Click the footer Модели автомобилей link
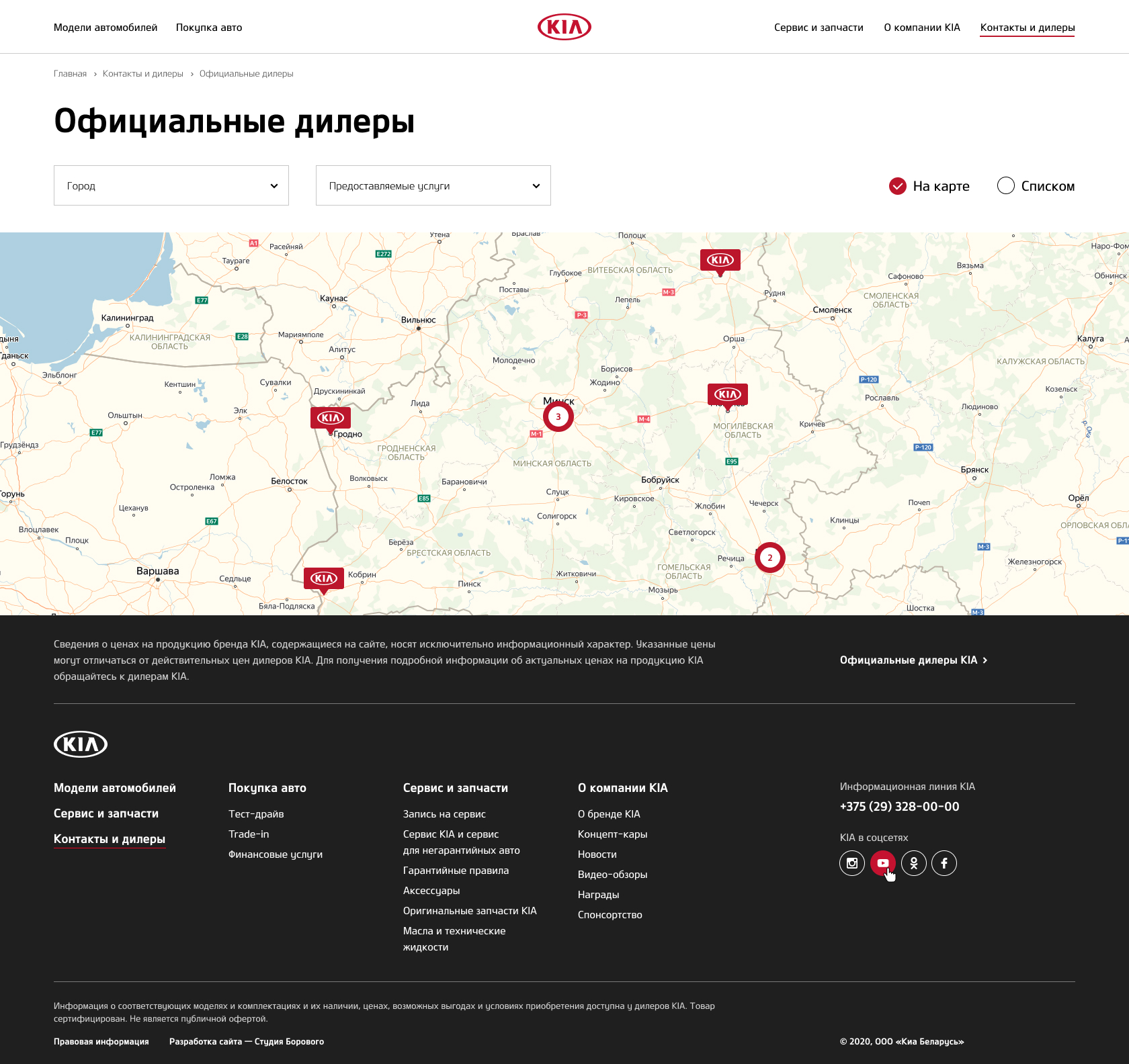The width and height of the screenshot is (1129, 1064). pyautogui.click(x=115, y=788)
